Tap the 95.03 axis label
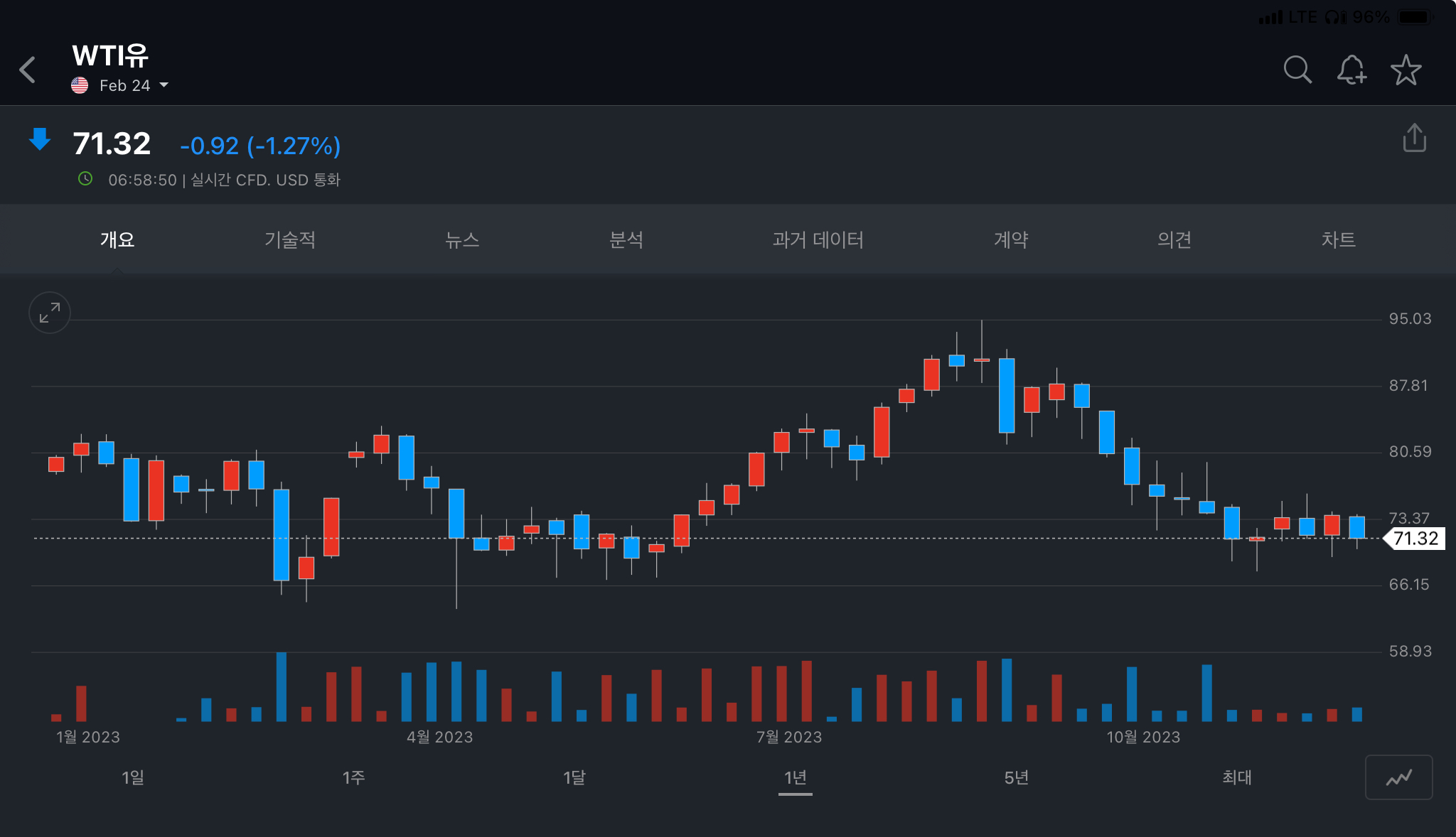The height and width of the screenshot is (837, 1456). 1410,319
